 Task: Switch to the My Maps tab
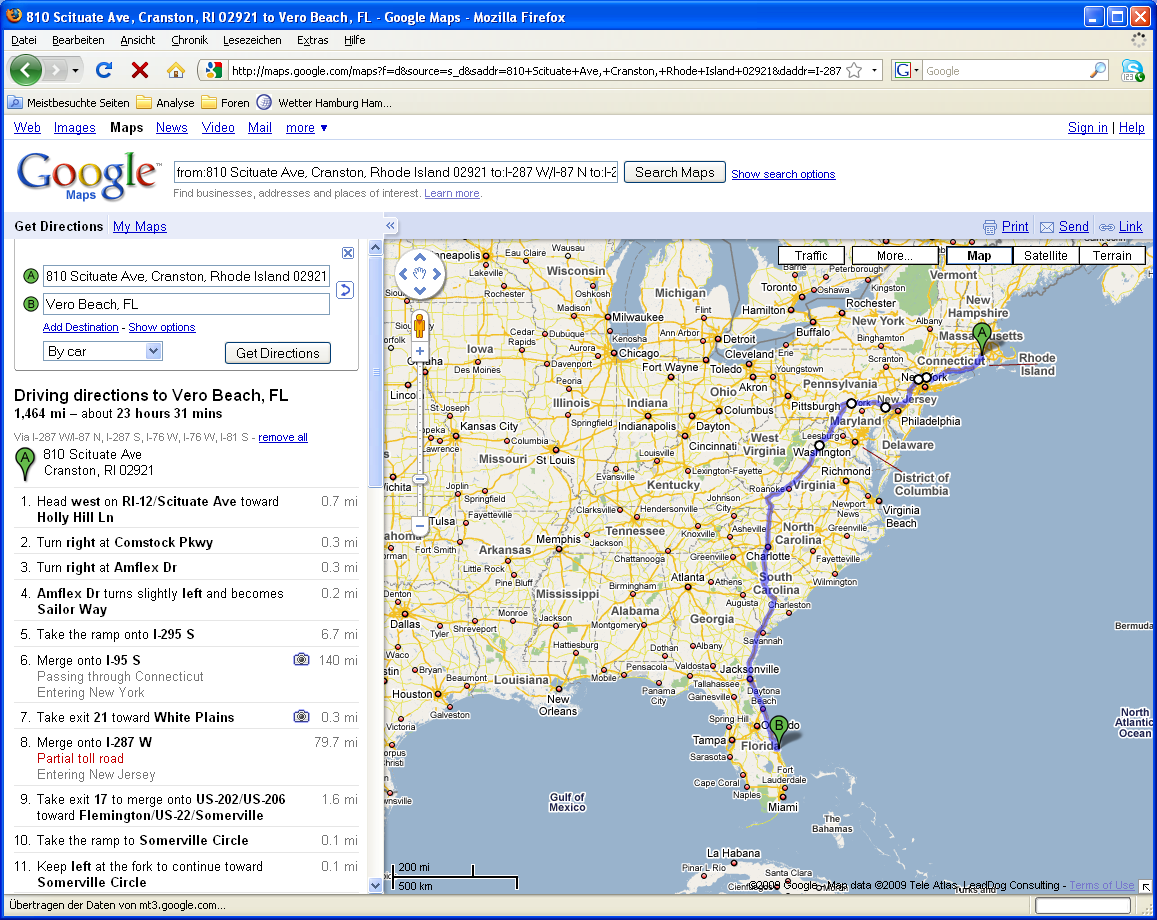pos(139,227)
